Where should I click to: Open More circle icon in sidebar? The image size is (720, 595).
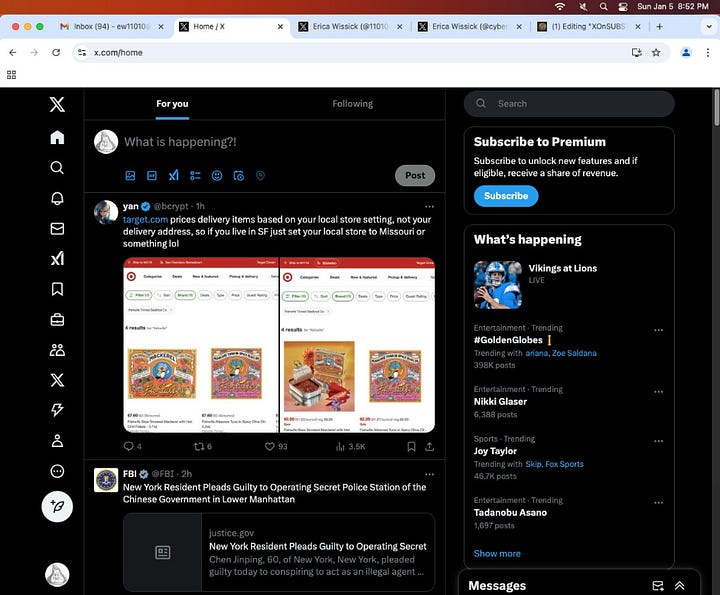coord(57,471)
